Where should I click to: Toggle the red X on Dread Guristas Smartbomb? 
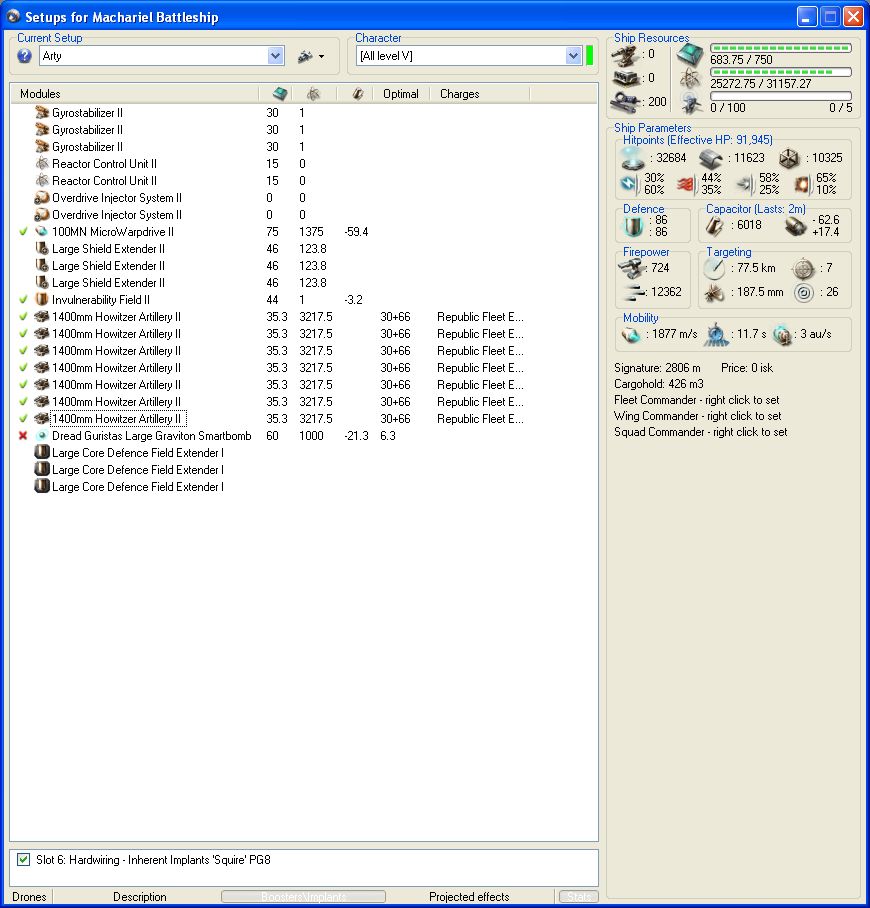(23, 435)
